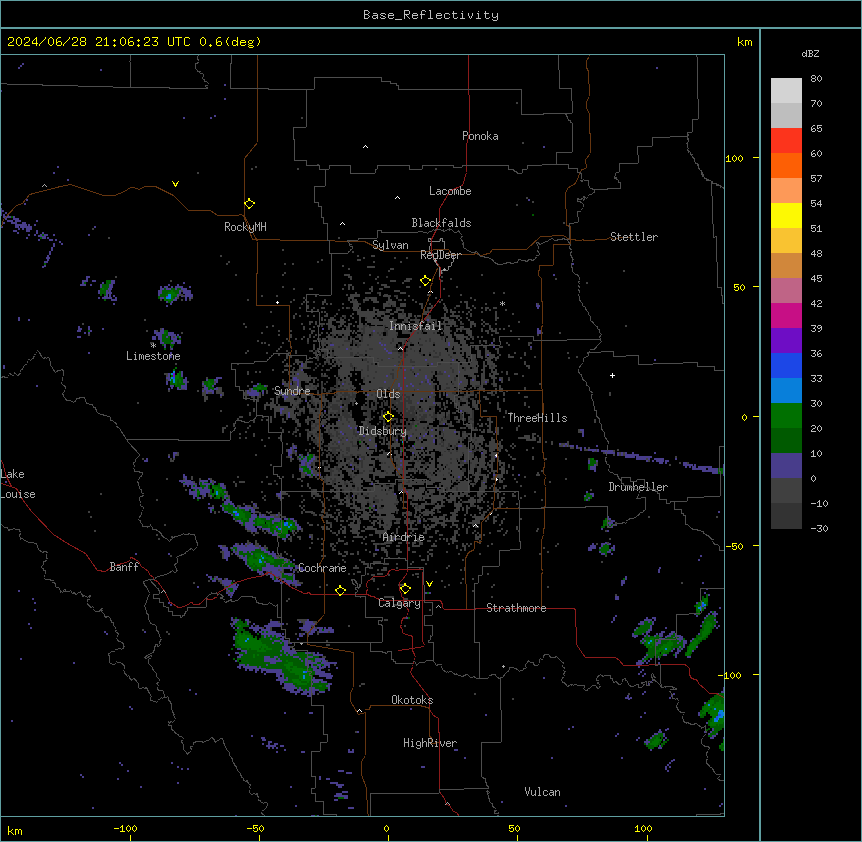Click the yellow V marker northeast of Calgary
Image resolution: width=862 pixels, height=842 pixels.
429,584
